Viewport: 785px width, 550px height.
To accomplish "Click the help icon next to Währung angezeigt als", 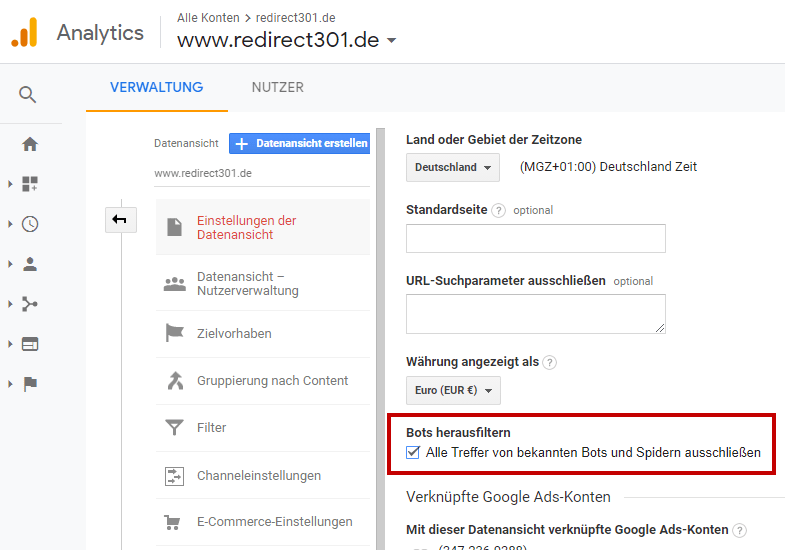I will point(549,362).
